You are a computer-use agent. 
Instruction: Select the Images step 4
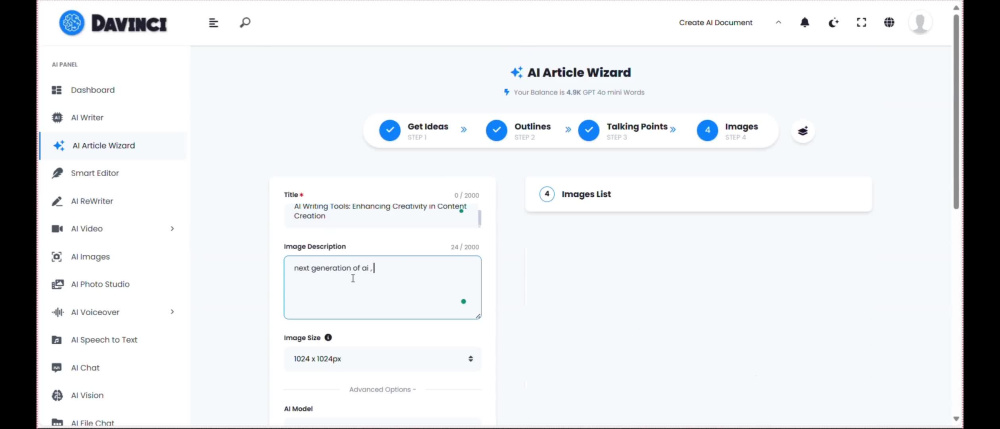[728, 131]
